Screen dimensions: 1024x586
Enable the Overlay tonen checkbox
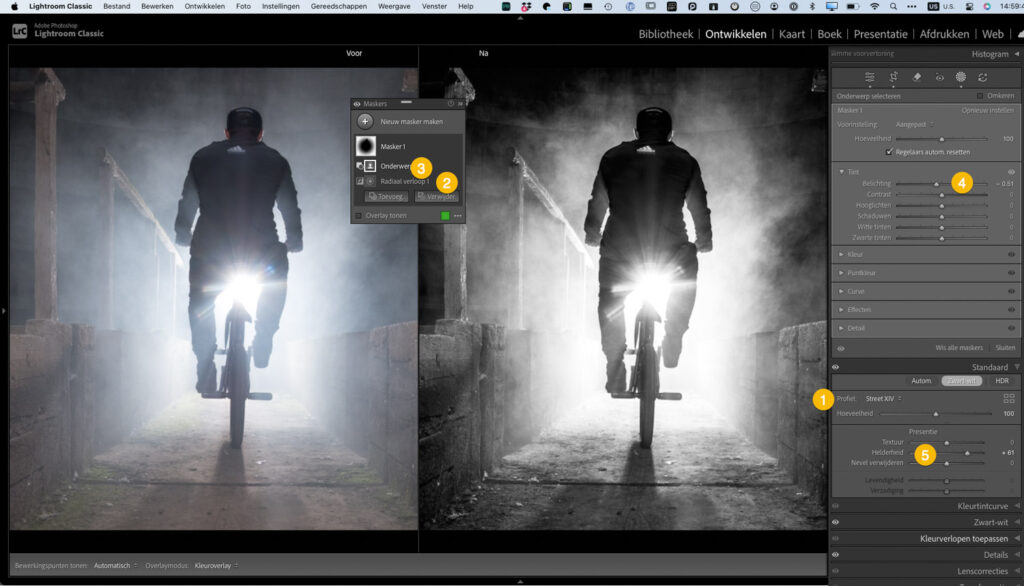(x=359, y=216)
